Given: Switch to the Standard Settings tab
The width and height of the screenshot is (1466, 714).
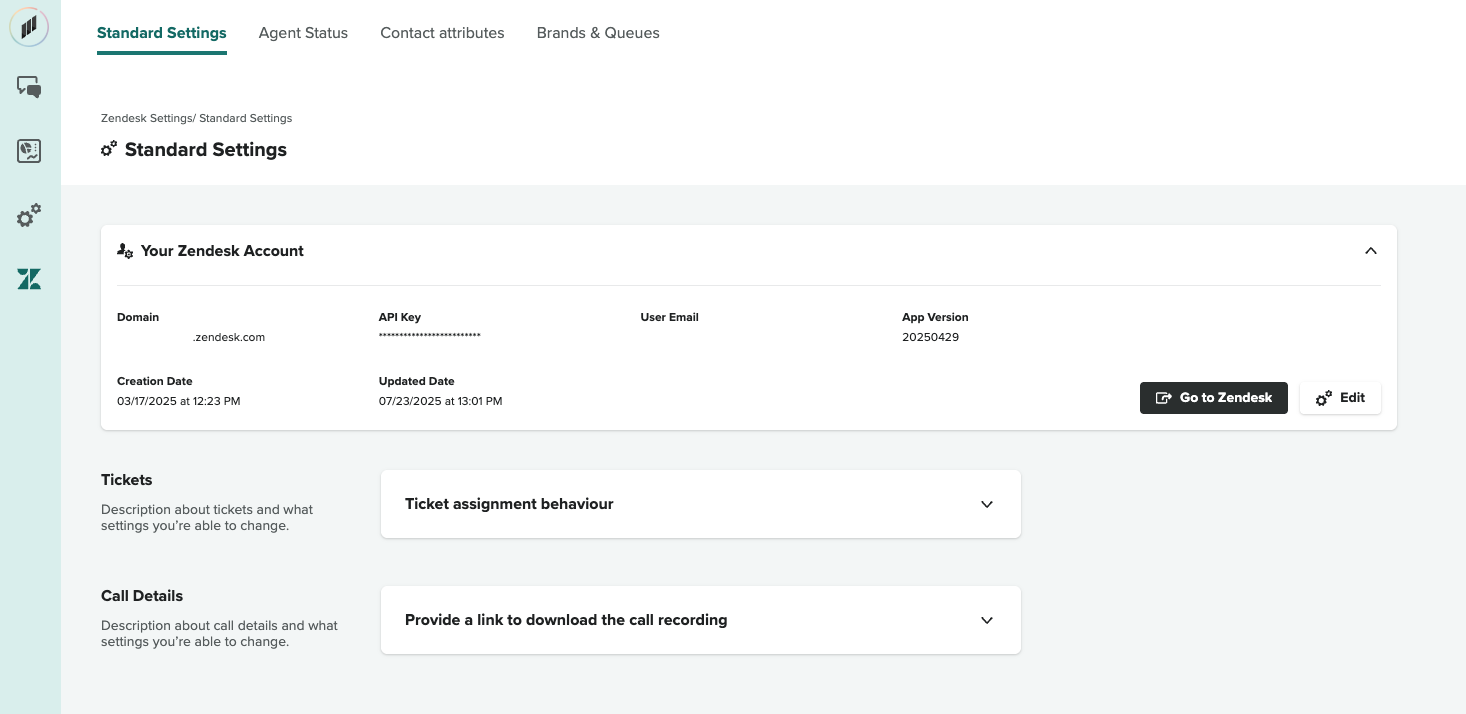Looking at the screenshot, I should coord(162,33).
